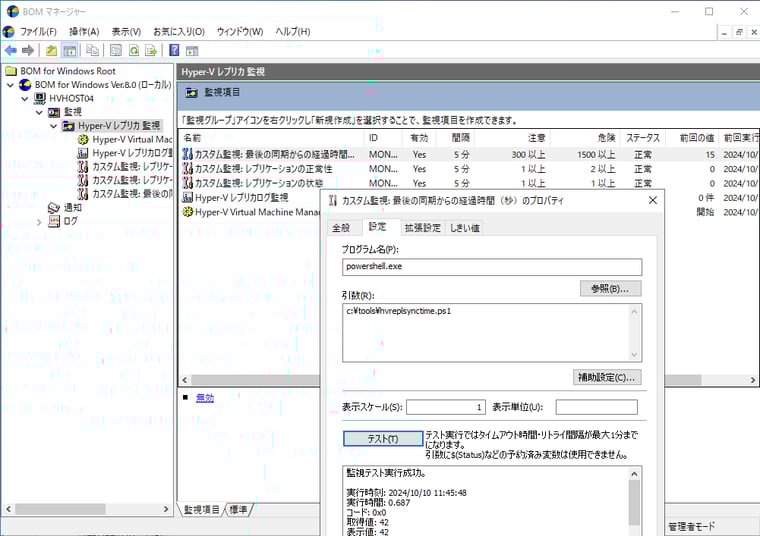Toggle the action pane toolbar icon
The width and height of the screenshot is (760, 536).
coord(192,50)
